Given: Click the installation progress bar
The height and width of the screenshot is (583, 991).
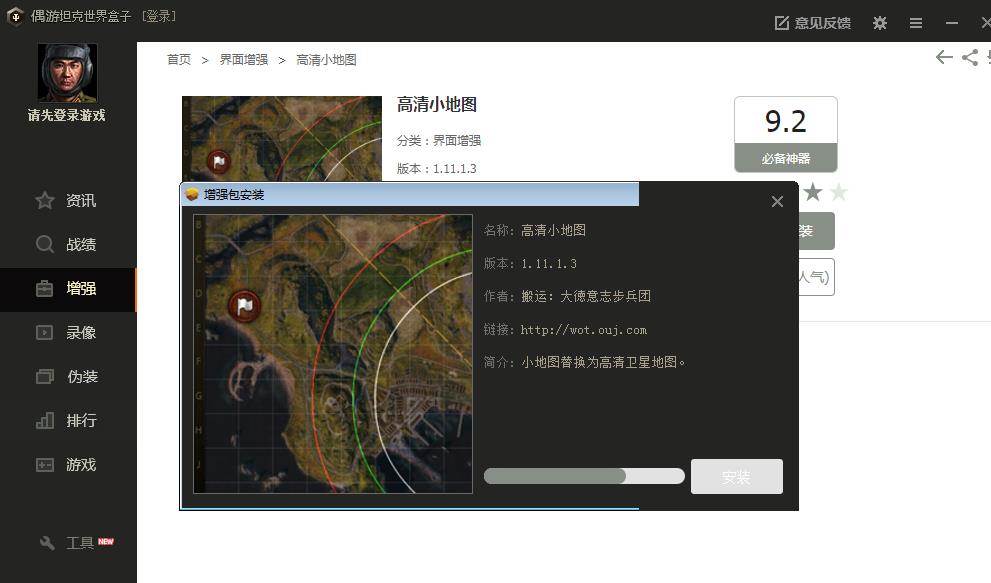Looking at the screenshot, I should click(584, 476).
